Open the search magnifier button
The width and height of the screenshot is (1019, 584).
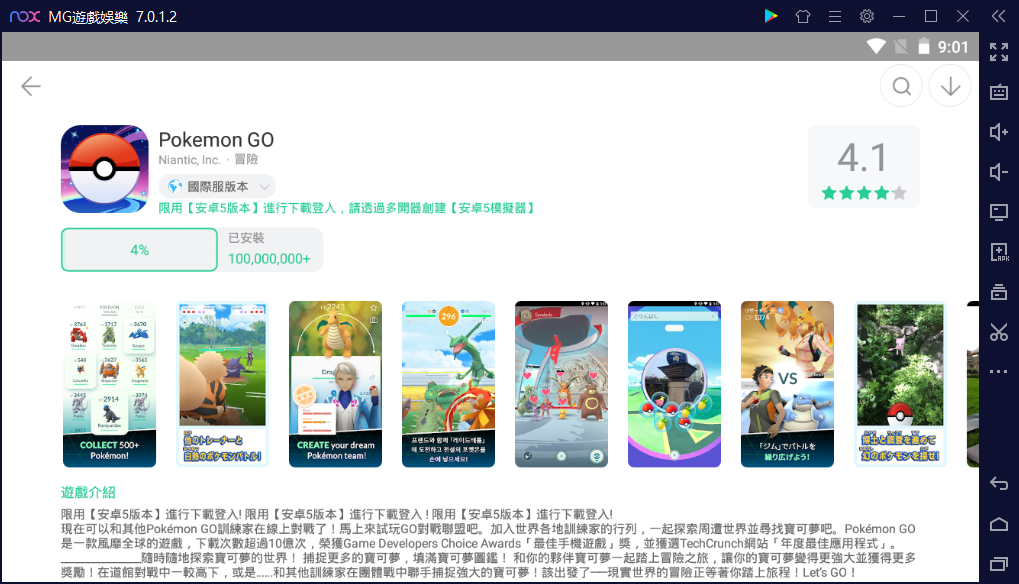pyautogui.click(x=901, y=86)
